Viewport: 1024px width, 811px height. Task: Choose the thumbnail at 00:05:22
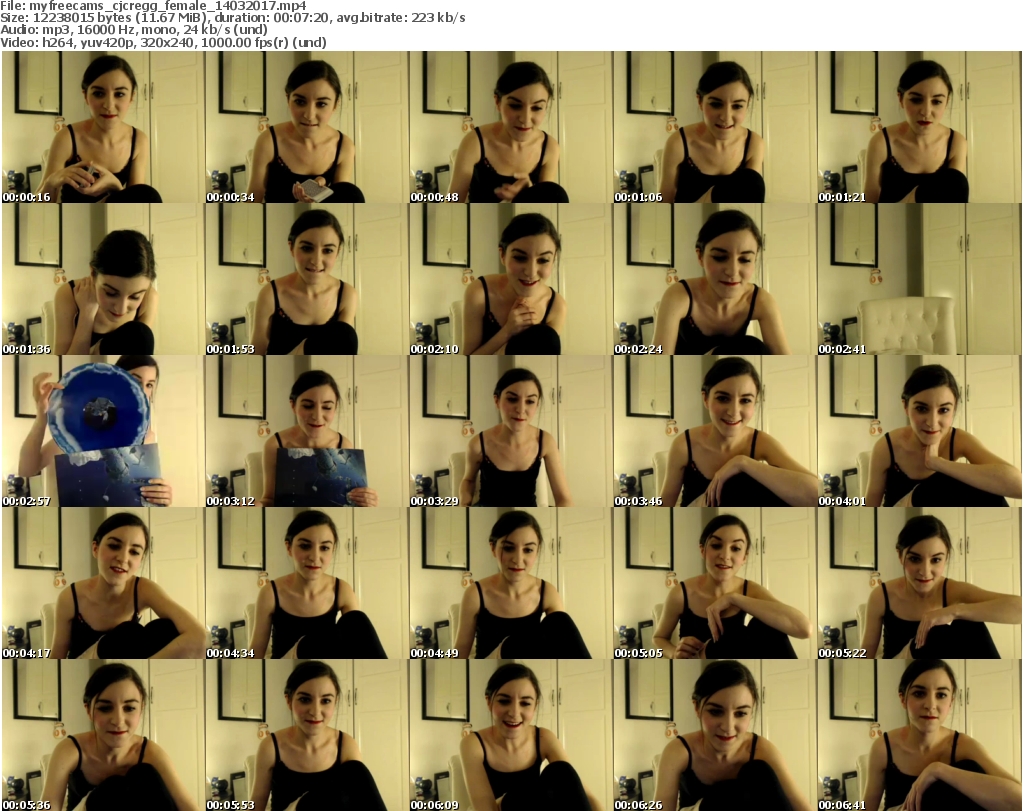(919, 583)
